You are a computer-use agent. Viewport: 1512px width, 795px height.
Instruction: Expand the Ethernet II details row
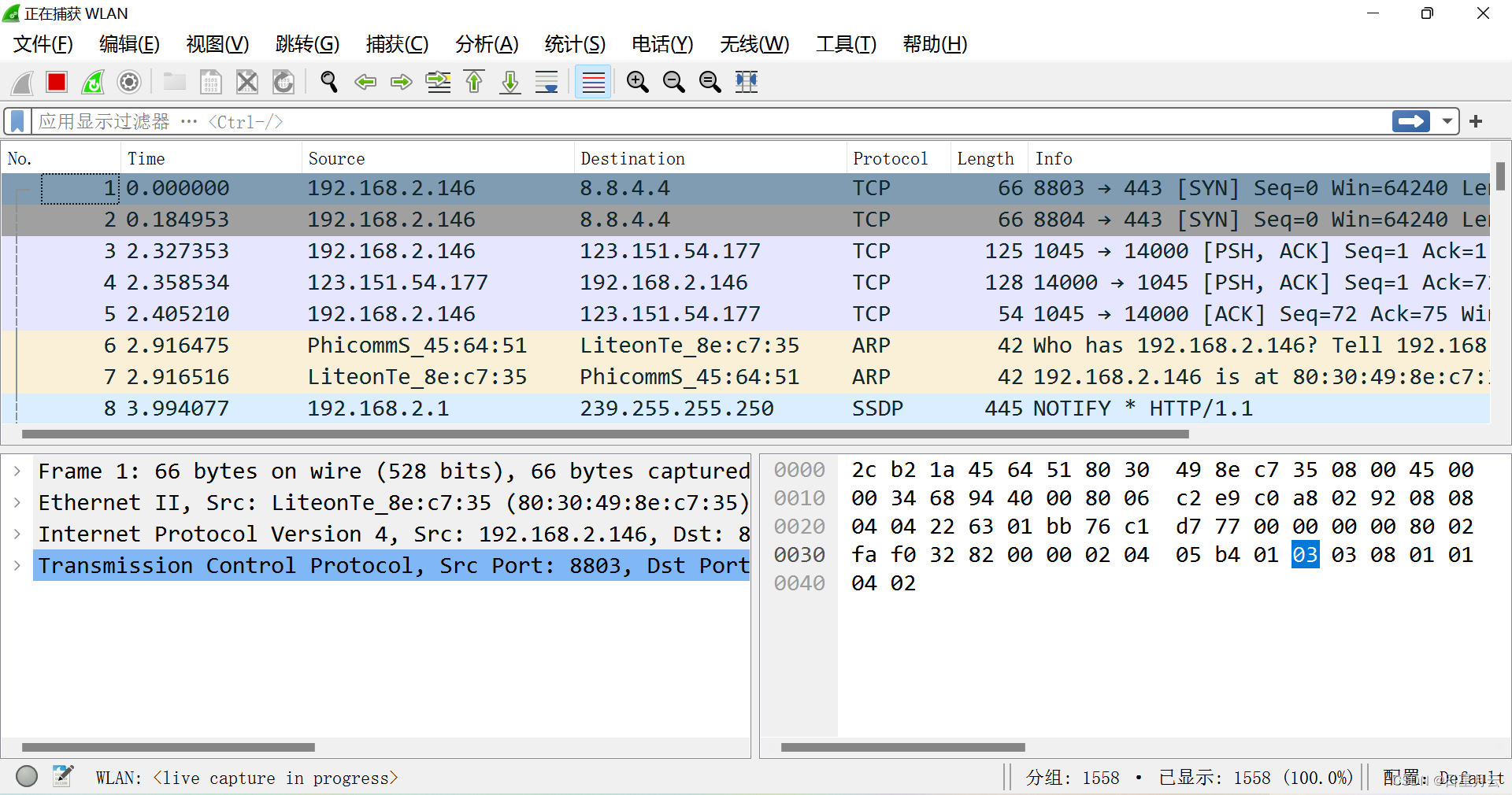[17, 502]
